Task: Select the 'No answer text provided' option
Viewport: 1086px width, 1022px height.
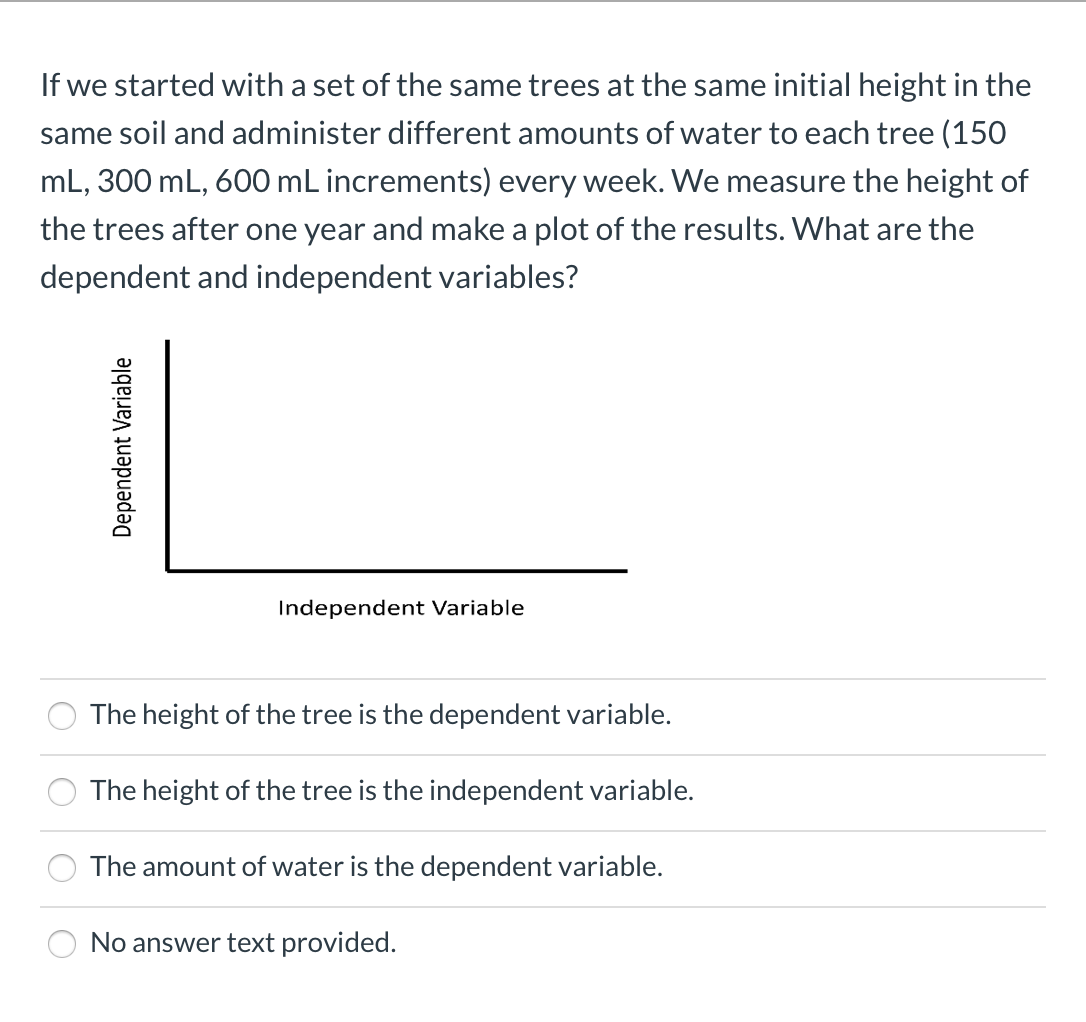Action: [242, 943]
